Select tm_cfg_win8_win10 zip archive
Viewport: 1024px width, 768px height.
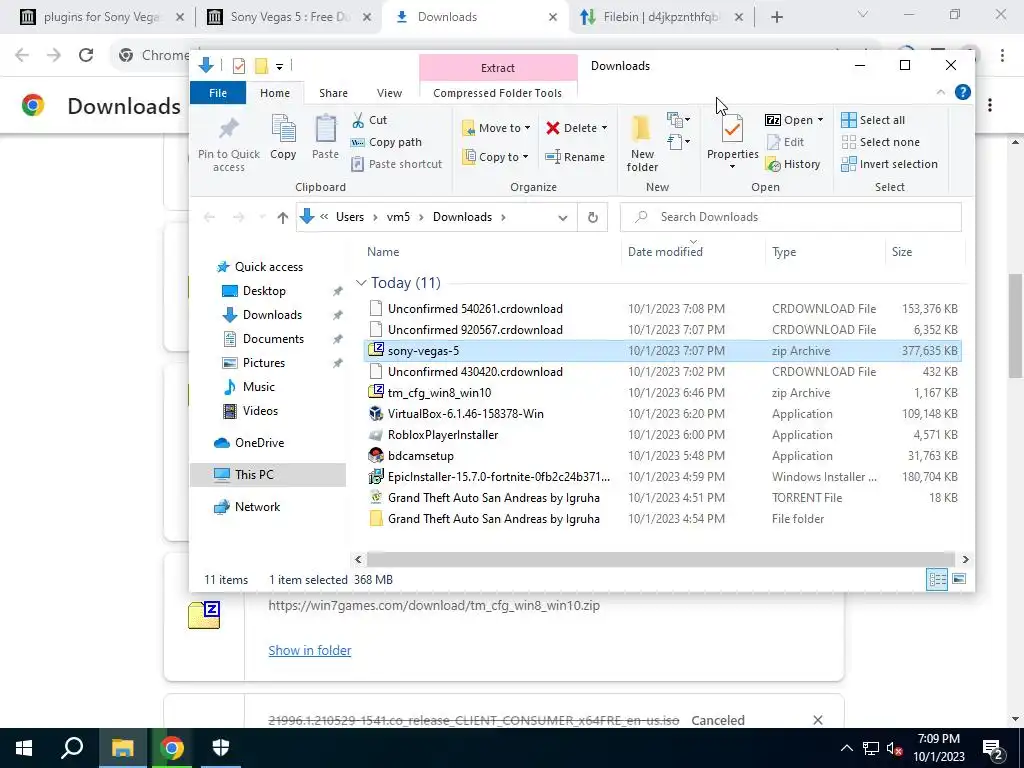point(662,393)
